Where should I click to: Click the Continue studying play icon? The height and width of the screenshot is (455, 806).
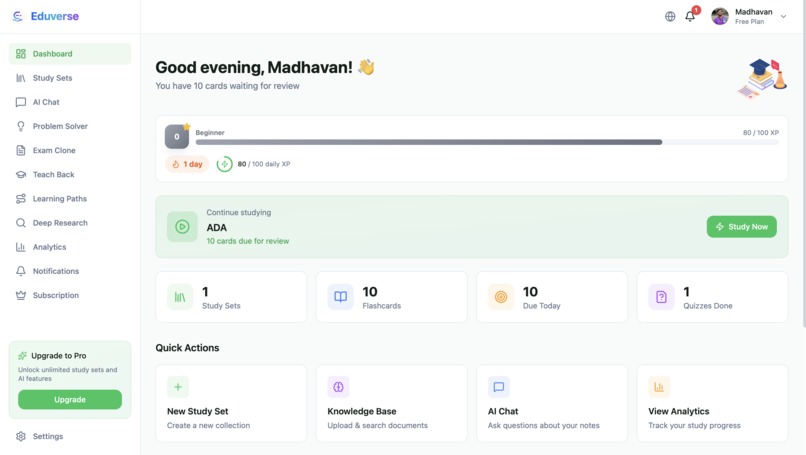click(182, 227)
